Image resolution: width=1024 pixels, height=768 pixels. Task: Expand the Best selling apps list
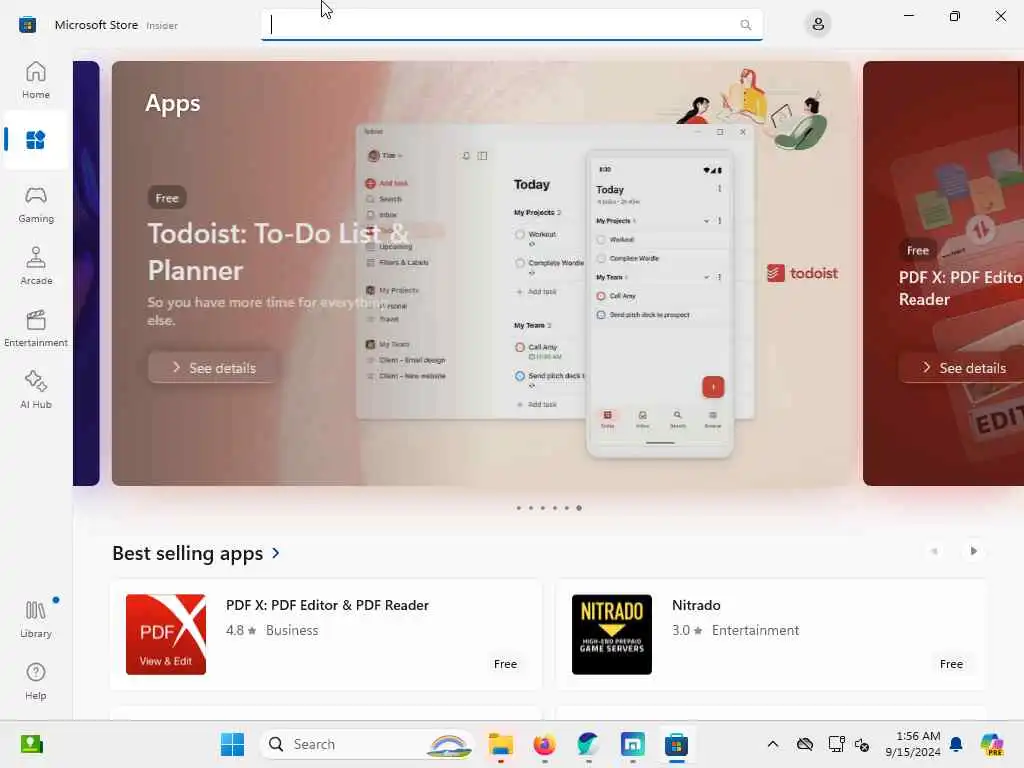coord(196,553)
